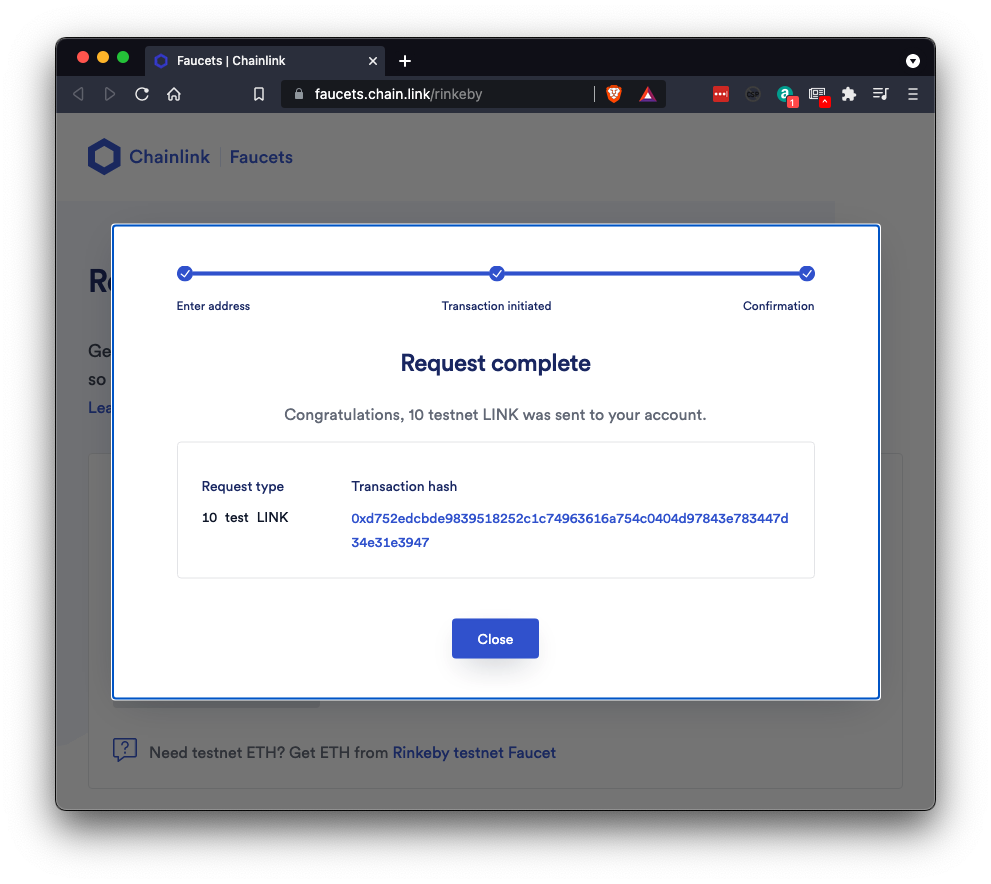The width and height of the screenshot is (991, 884).
Task: Open the green extension with badge 1
Action: point(786,95)
